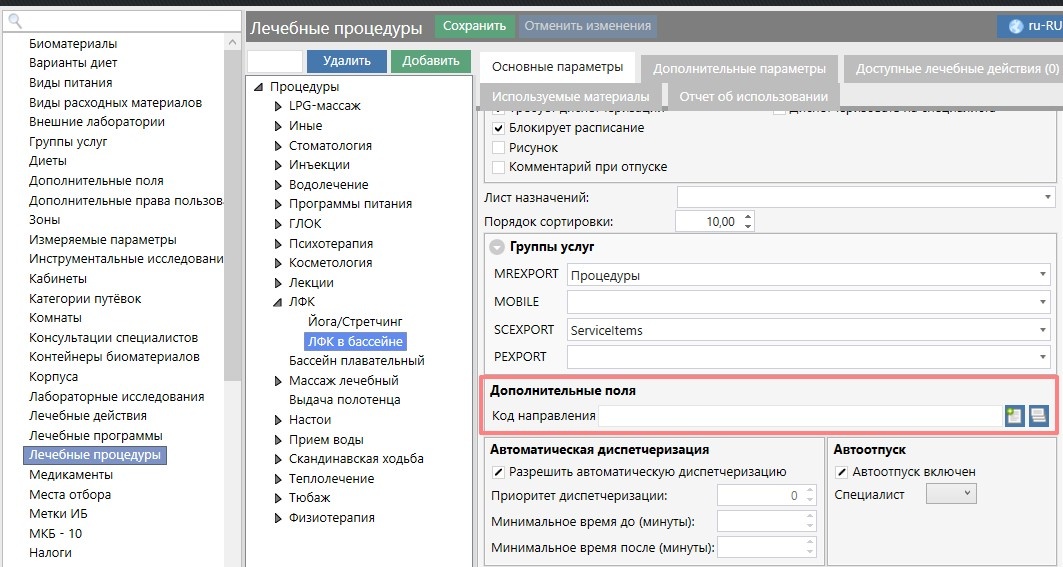1063x567 pixels.
Task: Open the Используемые материалы tab
Action: click(570, 97)
